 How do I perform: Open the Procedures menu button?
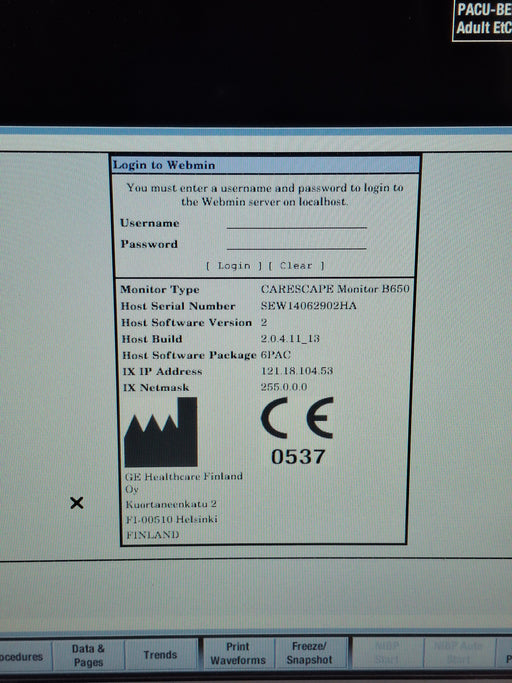click(23, 656)
